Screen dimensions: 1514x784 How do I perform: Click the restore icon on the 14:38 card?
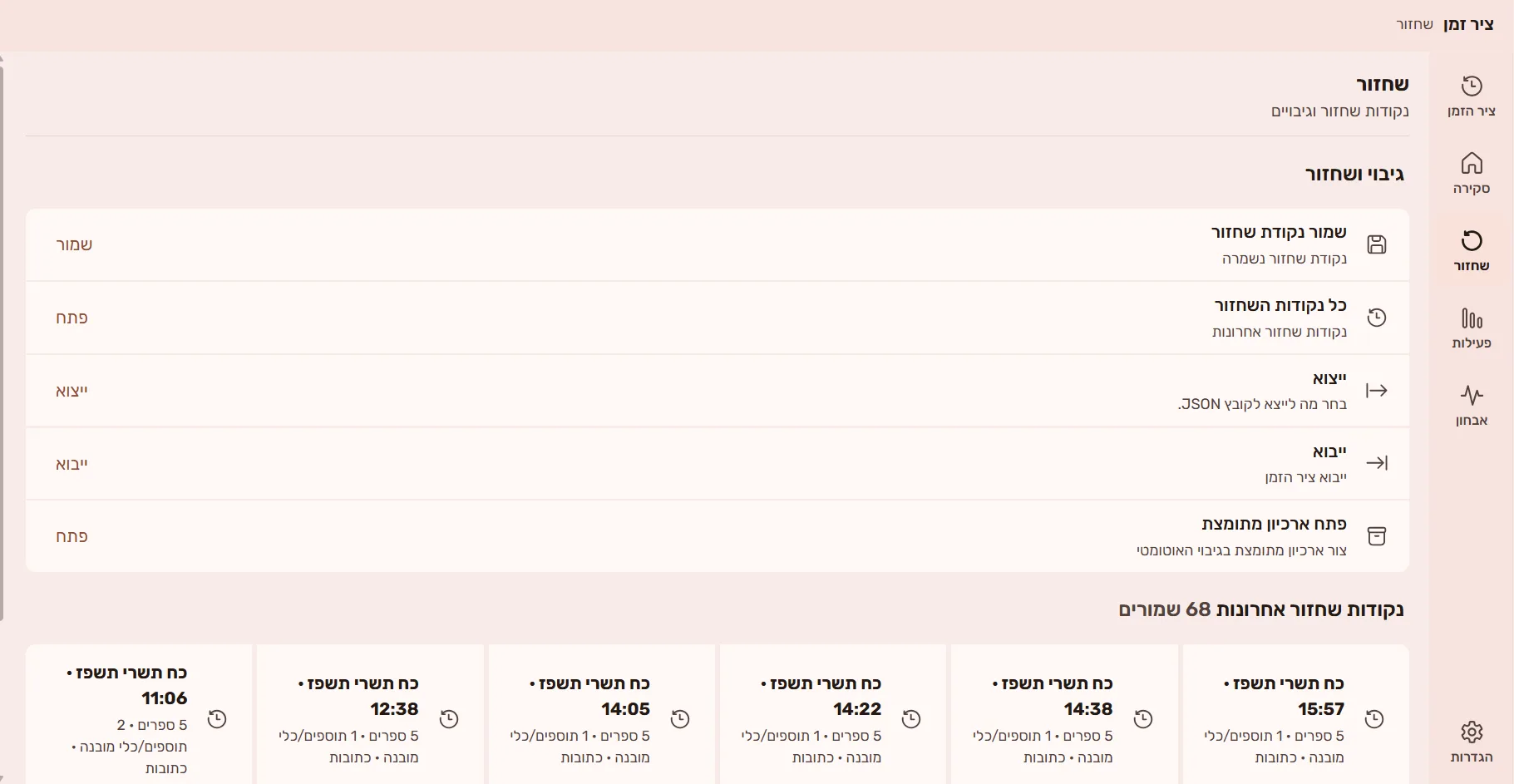[1143, 719]
